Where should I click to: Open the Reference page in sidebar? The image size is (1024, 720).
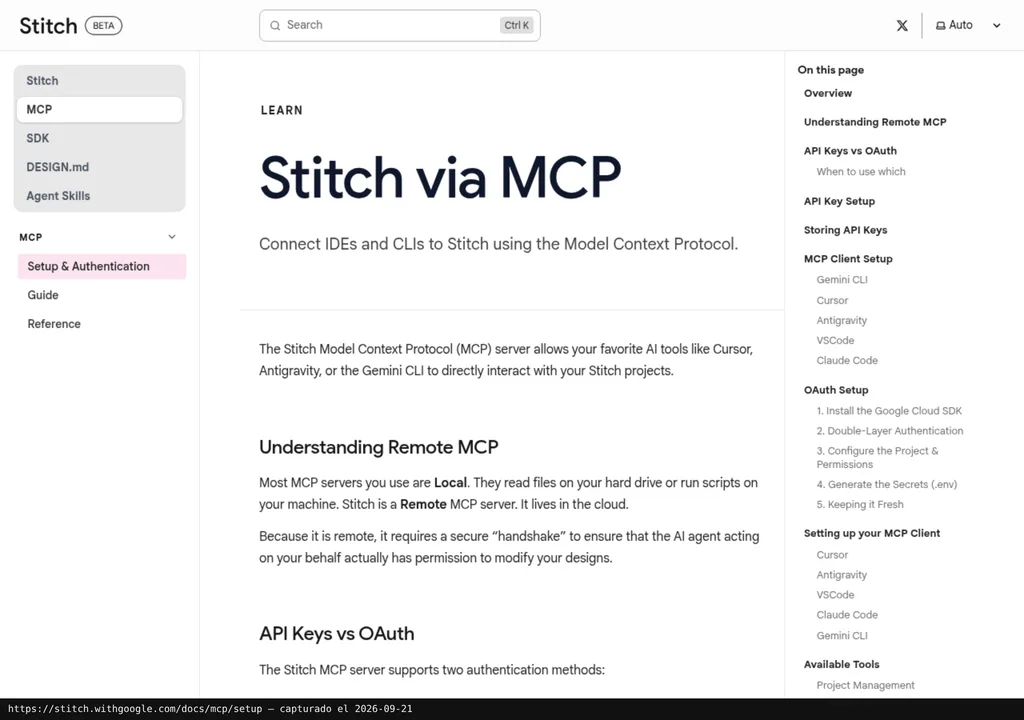point(102,323)
